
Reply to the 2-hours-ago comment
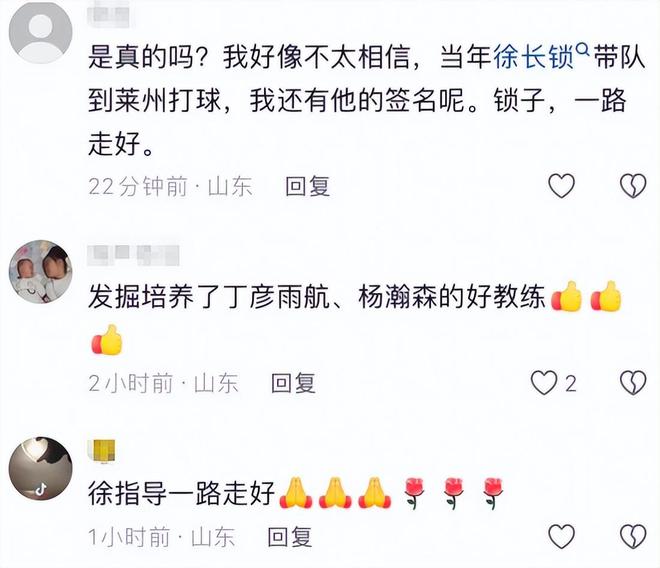click(293, 383)
